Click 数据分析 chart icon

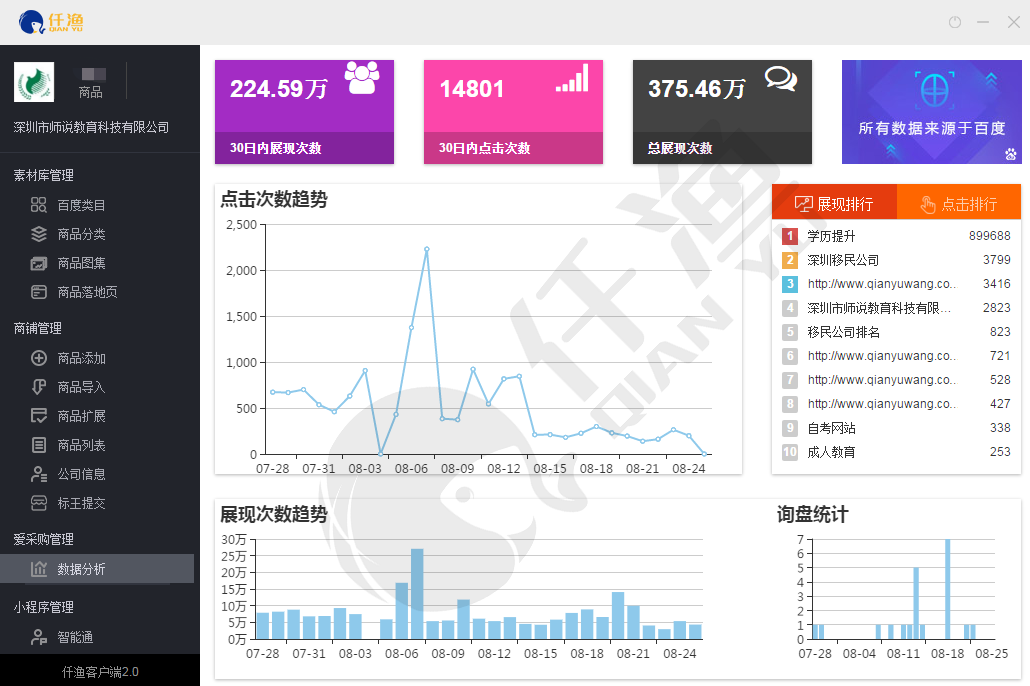tap(39, 569)
